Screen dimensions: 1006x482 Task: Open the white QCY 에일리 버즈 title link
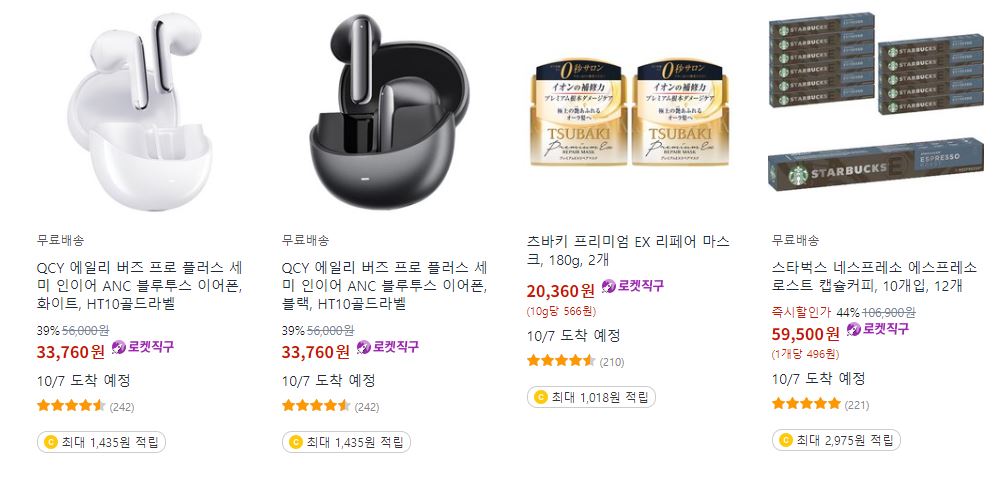140,286
